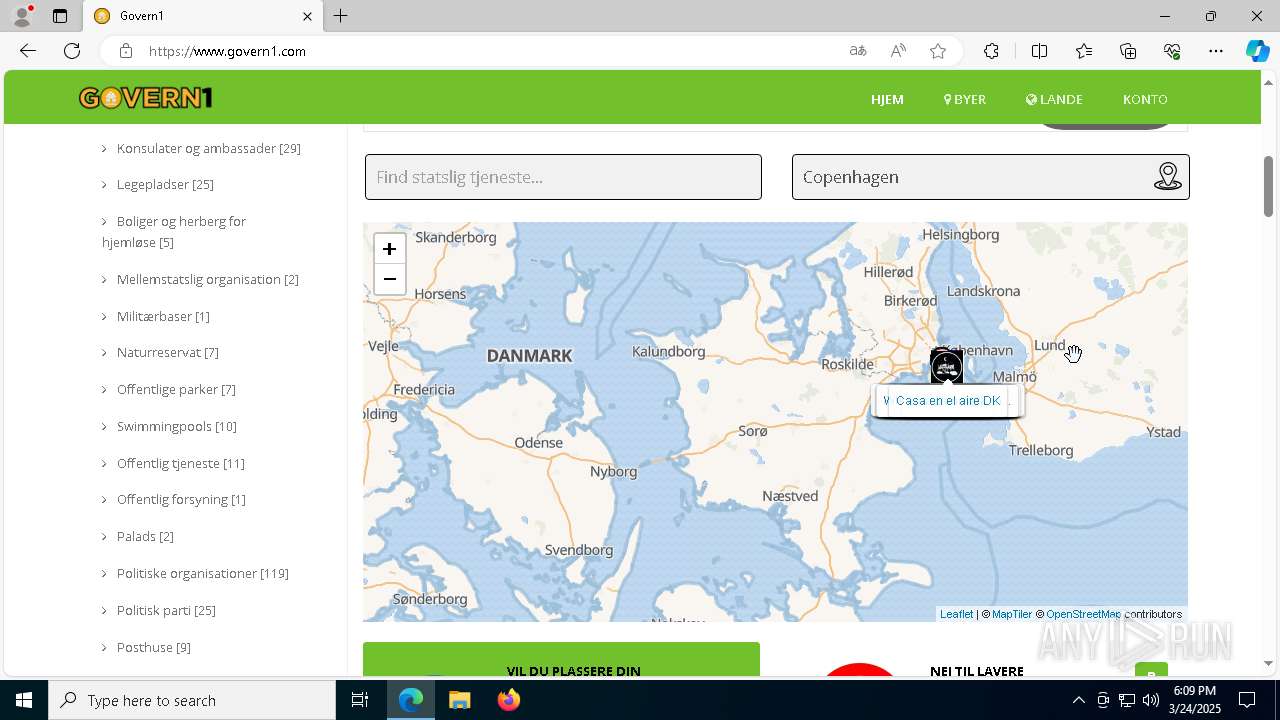The width and height of the screenshot is (1280, 720).
Task: Open the Collections icon
Action: tap(1128, 51)
